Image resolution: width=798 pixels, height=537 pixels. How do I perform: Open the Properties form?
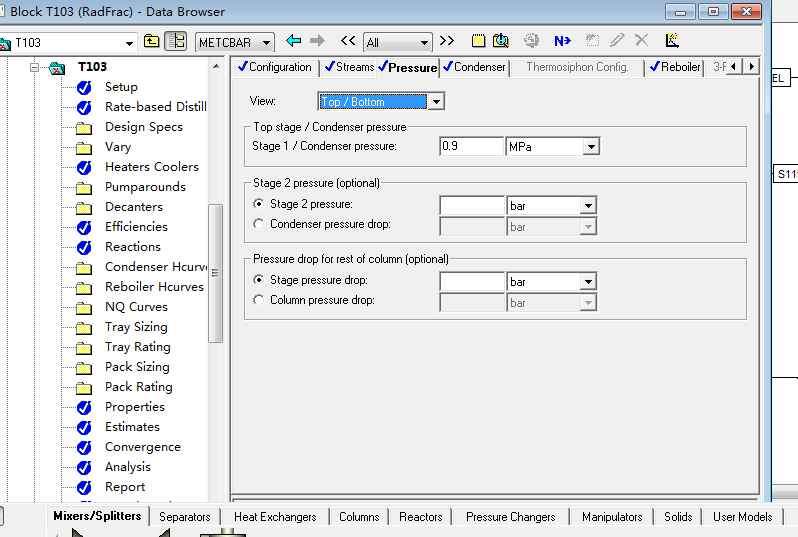click(135, 407)
